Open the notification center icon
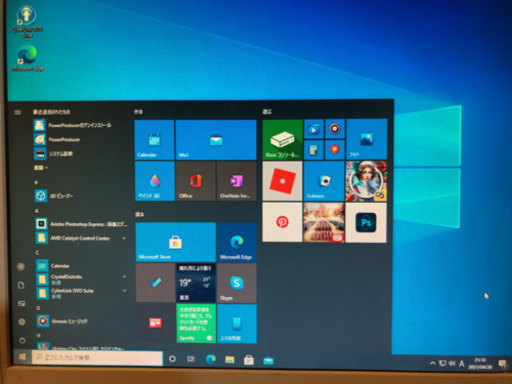 tap(502, 364)
